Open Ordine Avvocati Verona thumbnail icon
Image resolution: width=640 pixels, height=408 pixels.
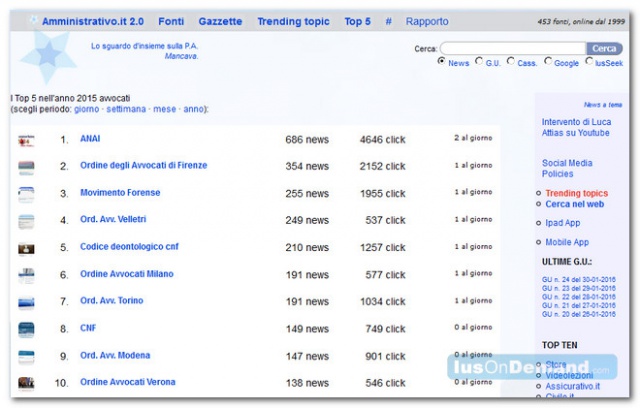[x=26, y=383]
